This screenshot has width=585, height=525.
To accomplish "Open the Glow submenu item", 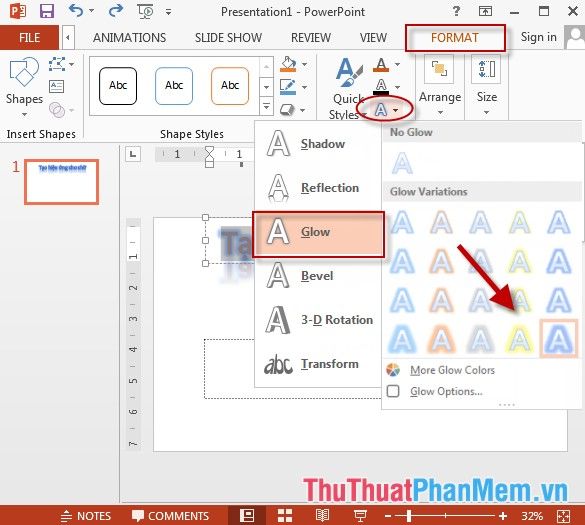I will (318, 234).
